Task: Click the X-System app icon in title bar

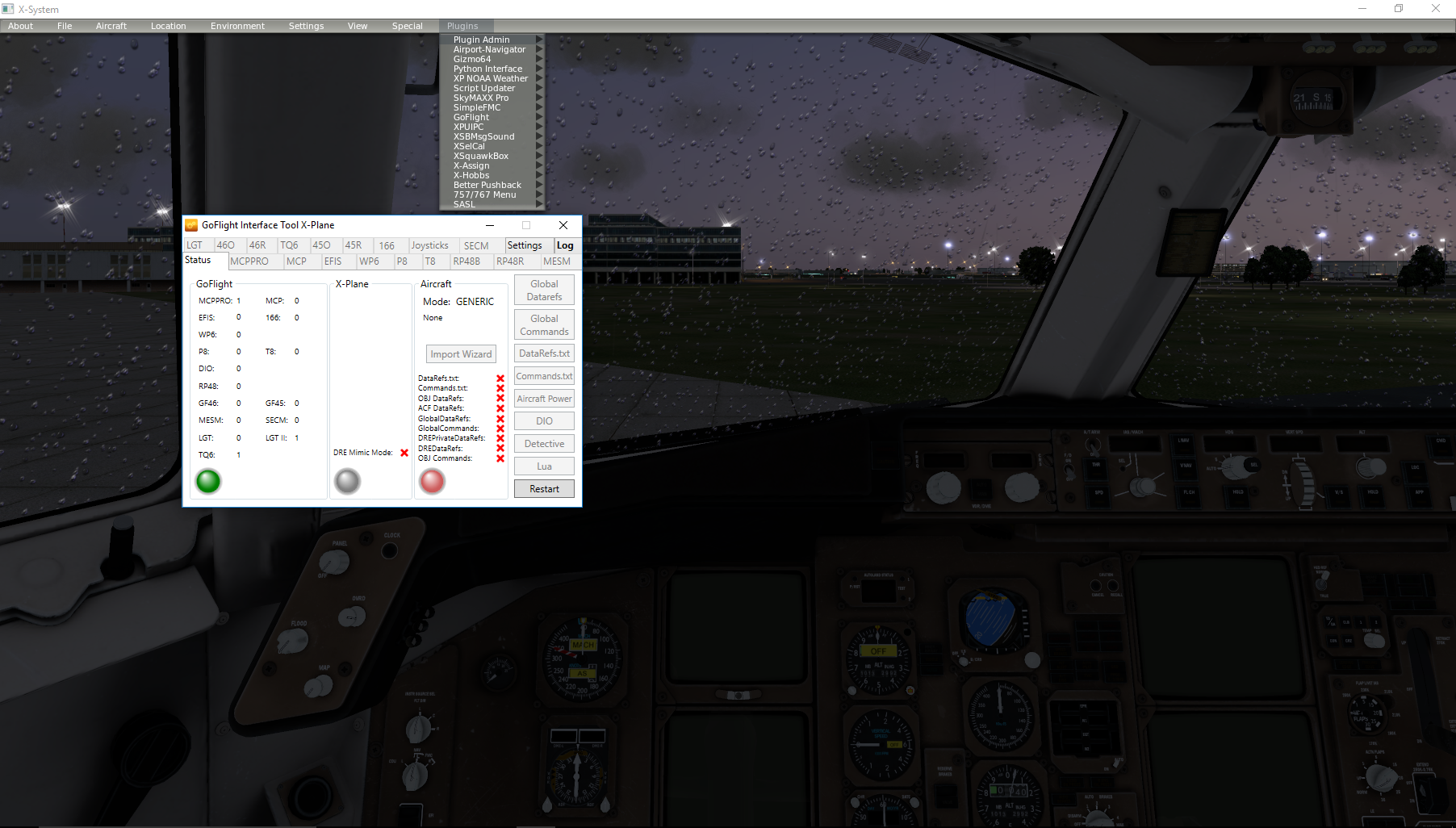Action: coord(8,9)
